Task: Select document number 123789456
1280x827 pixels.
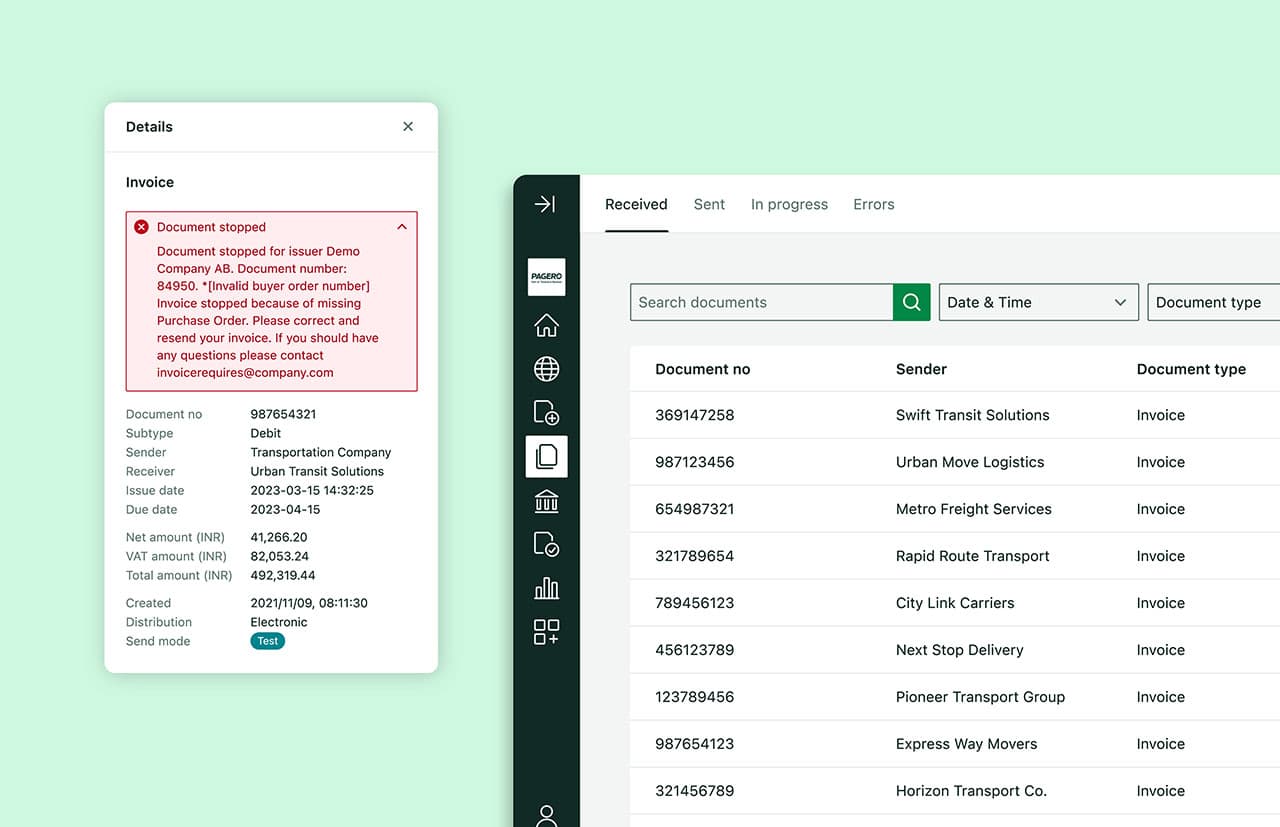Action: (694, 697)
